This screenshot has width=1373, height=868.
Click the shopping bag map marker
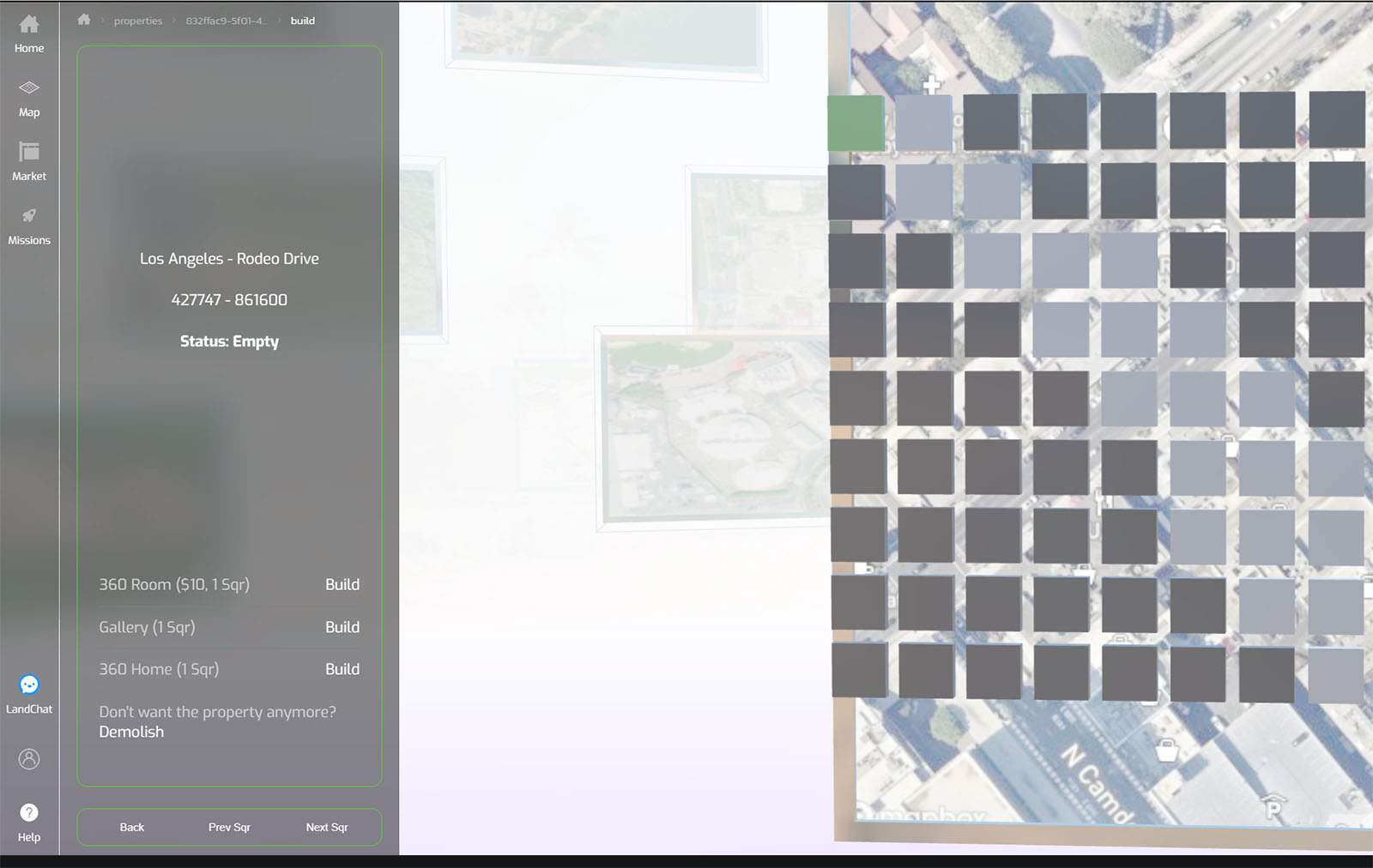pyautogui.click(x=1166, y=750)
